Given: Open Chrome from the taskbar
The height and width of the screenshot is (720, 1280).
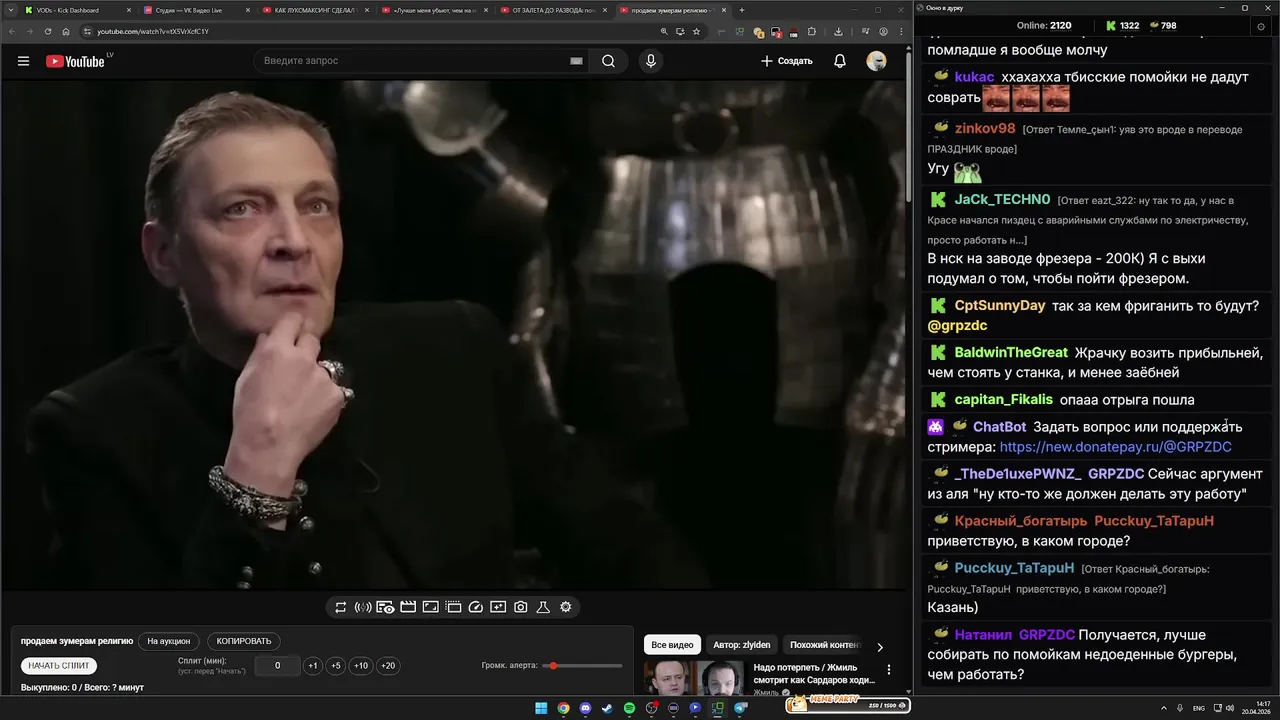Looking at the screenshot, I should [563, 708].
